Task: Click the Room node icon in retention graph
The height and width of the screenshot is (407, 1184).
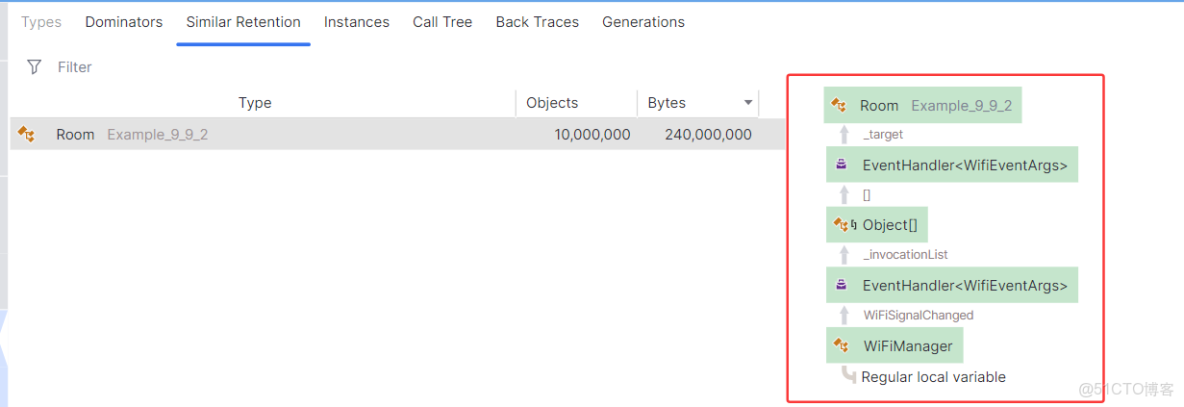Action: 838,106
